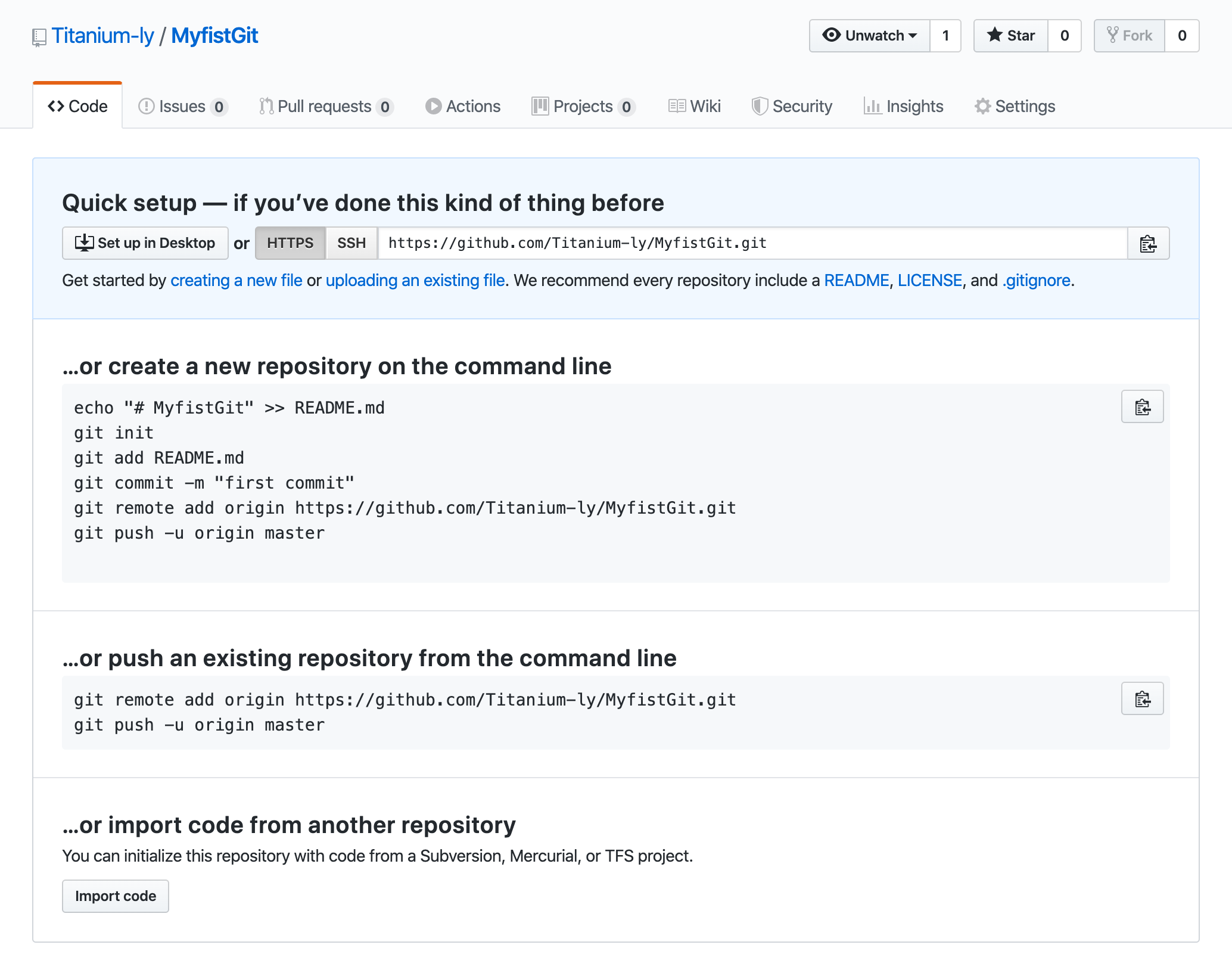The height and width of the screenshot is (957, 1232).
Task: Switch to the Pull requests tab
Action: click(326, 106)
